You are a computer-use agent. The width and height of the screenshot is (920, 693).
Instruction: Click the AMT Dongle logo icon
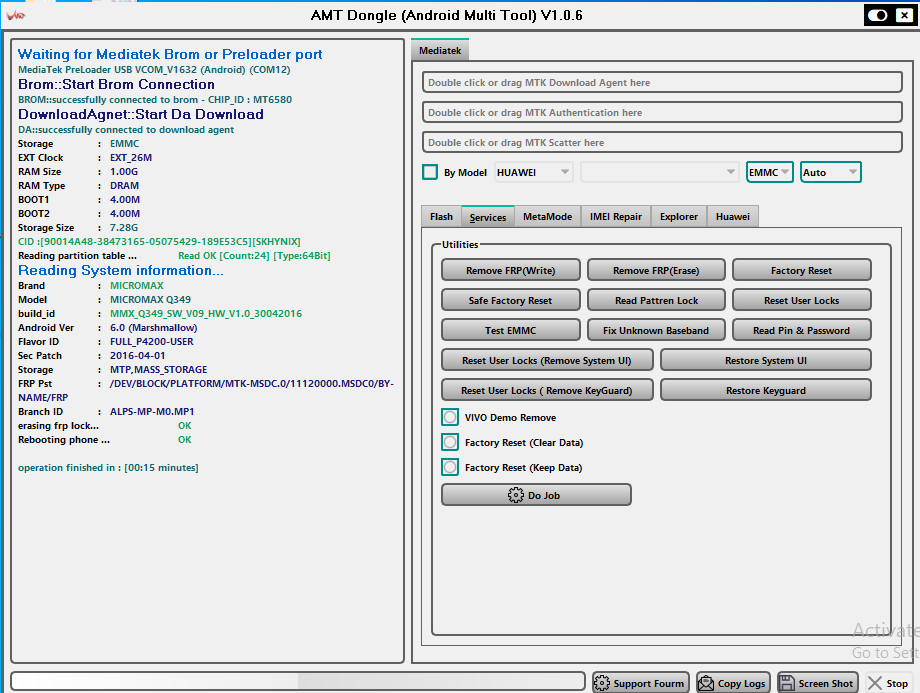point(16,15)
